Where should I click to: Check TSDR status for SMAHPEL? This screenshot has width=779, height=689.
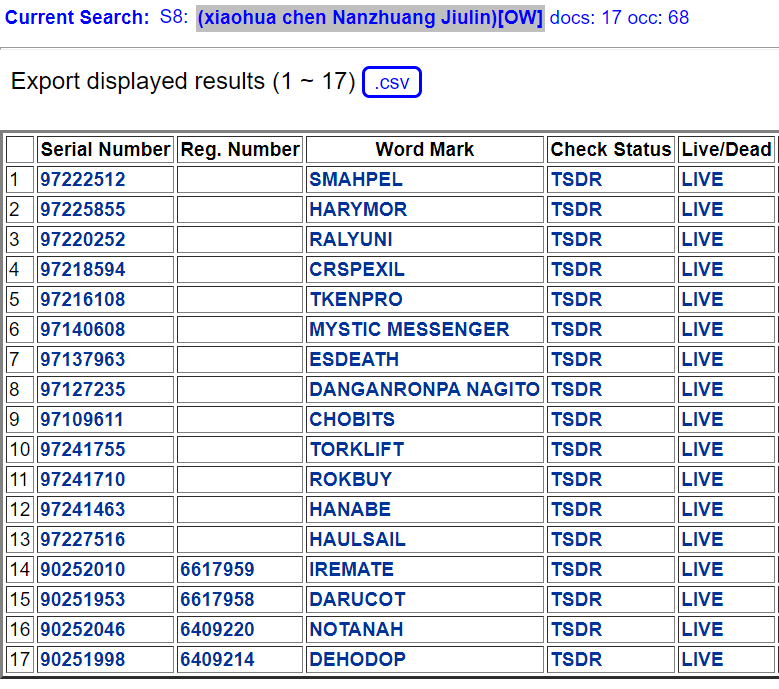[576, 179]
